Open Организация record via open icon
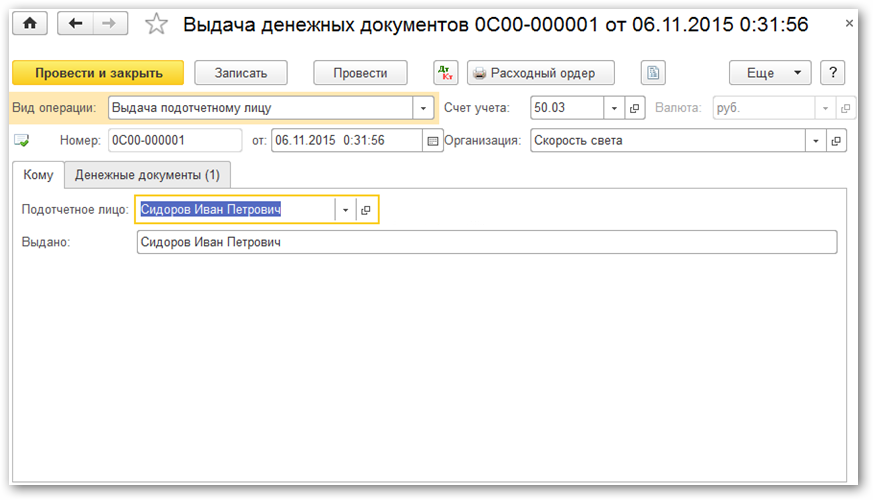This screenshot has height=500, width=873. tap(837, 141)
